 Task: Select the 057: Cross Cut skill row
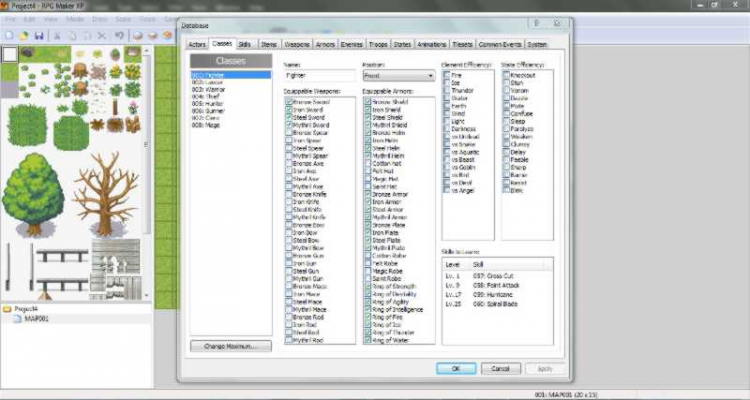pyautogui.click(x=497, y=276)
